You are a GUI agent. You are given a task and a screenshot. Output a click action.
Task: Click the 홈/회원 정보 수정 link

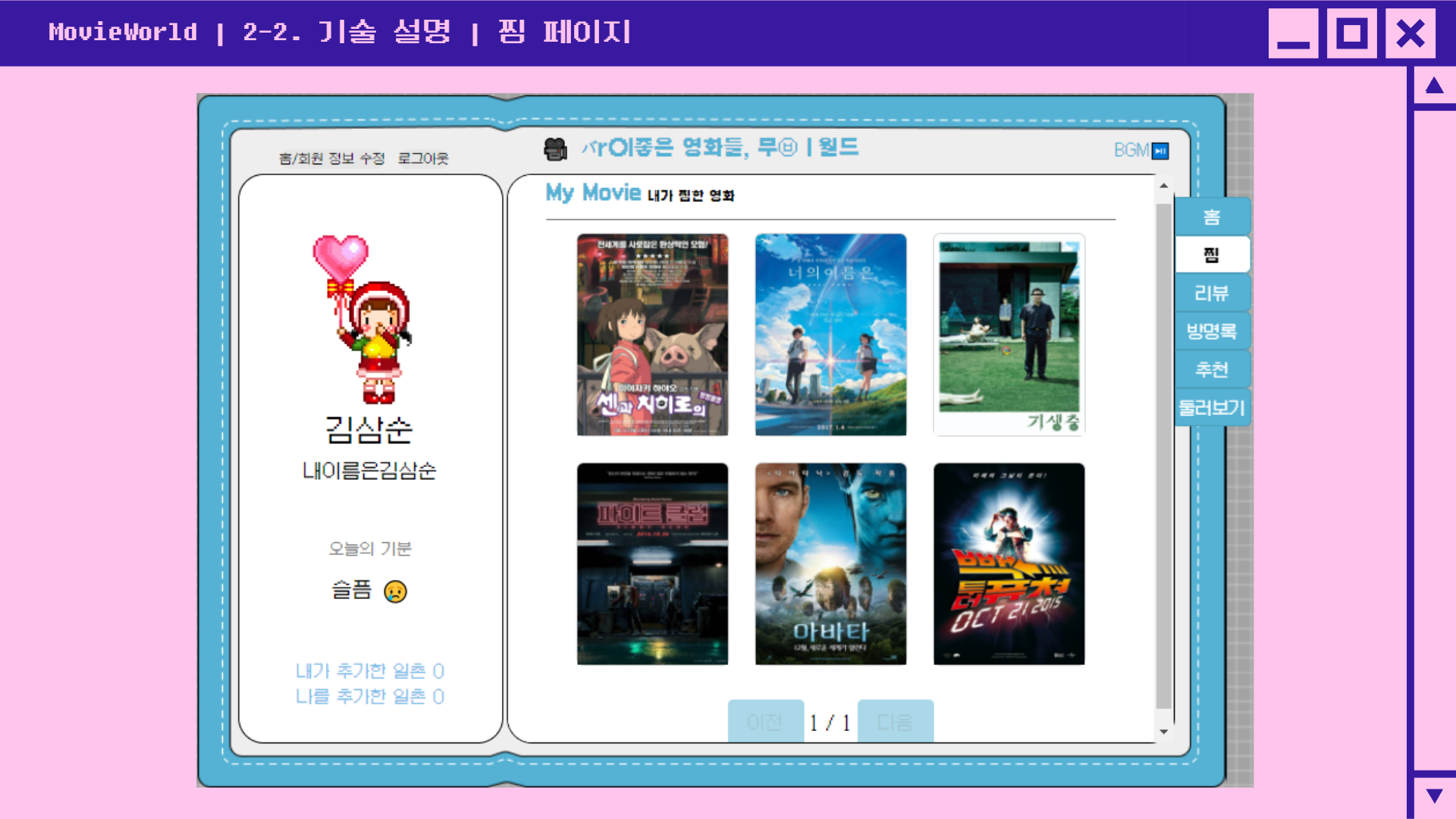[x=331, y=158]
